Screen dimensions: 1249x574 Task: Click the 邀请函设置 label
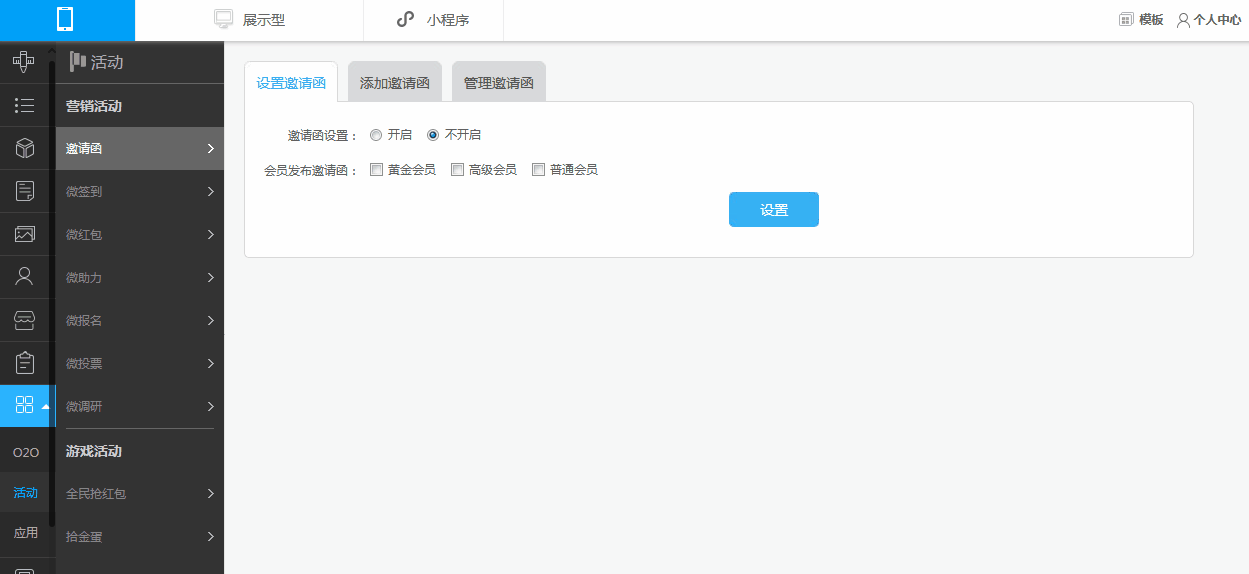tap(323, 136)
